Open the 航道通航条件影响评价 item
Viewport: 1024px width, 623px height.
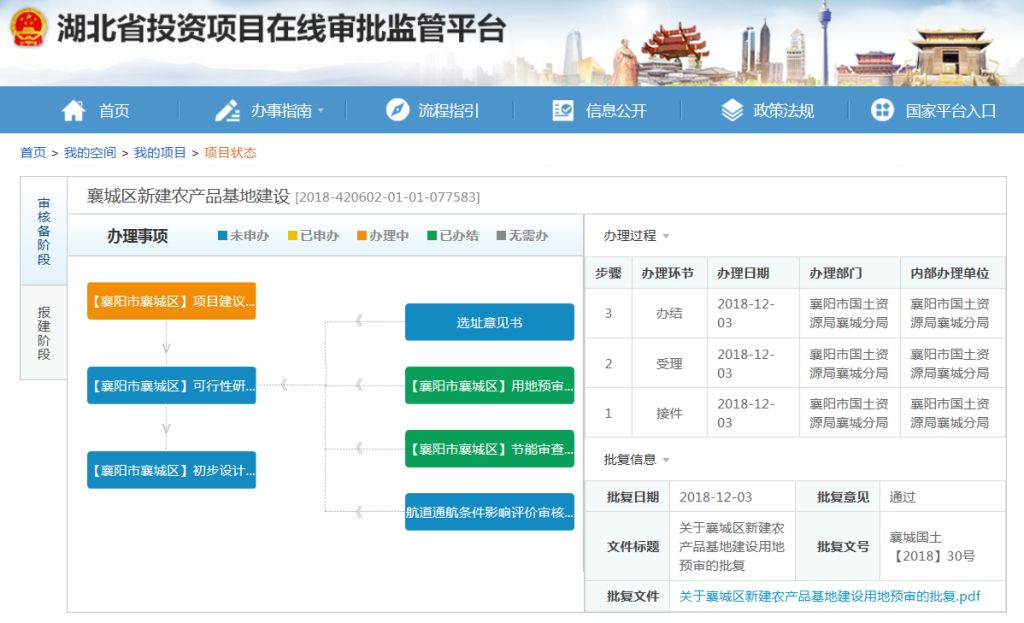point(489,512)
